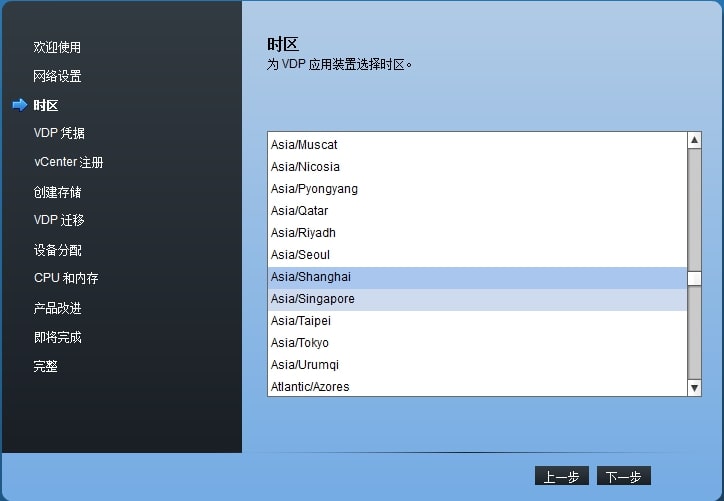
Task: Select Asia/Nicosia time zone
Action: point(477,167)
